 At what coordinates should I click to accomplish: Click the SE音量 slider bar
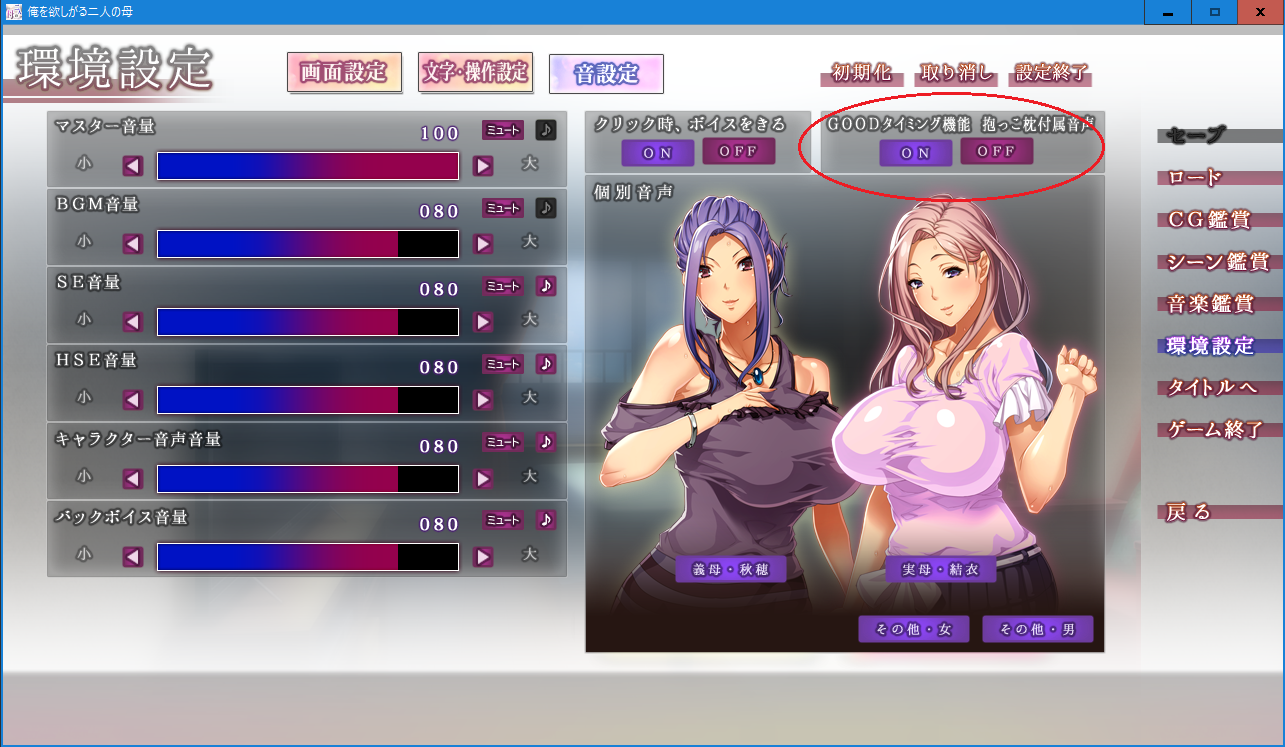click(x=308, y=322)
